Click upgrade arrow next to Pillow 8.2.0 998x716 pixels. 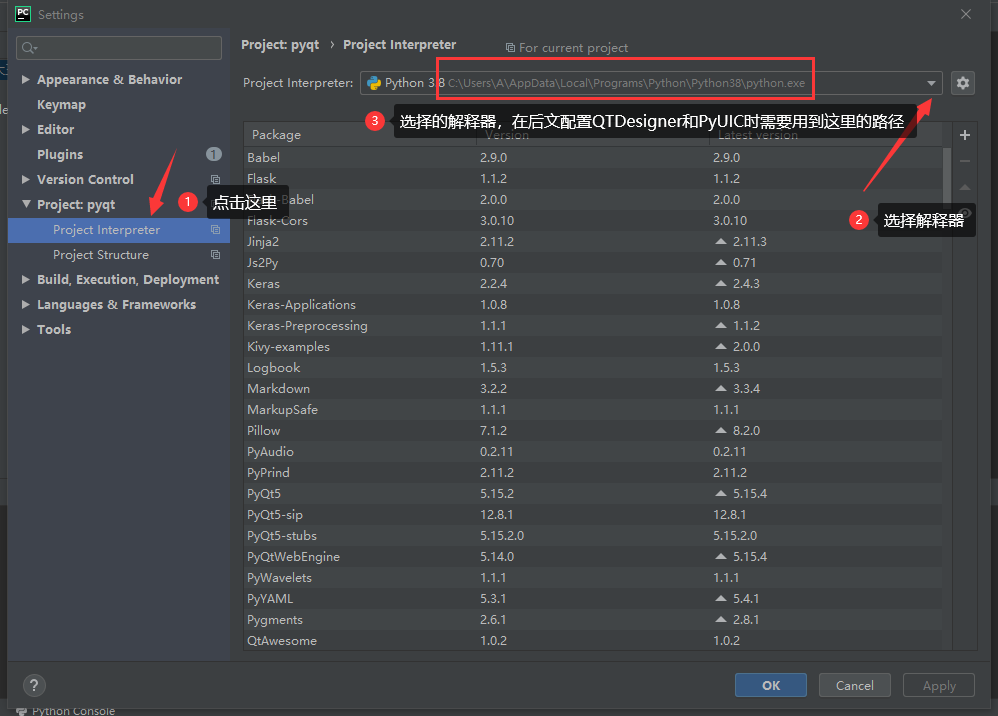click(x=720, y=430)
